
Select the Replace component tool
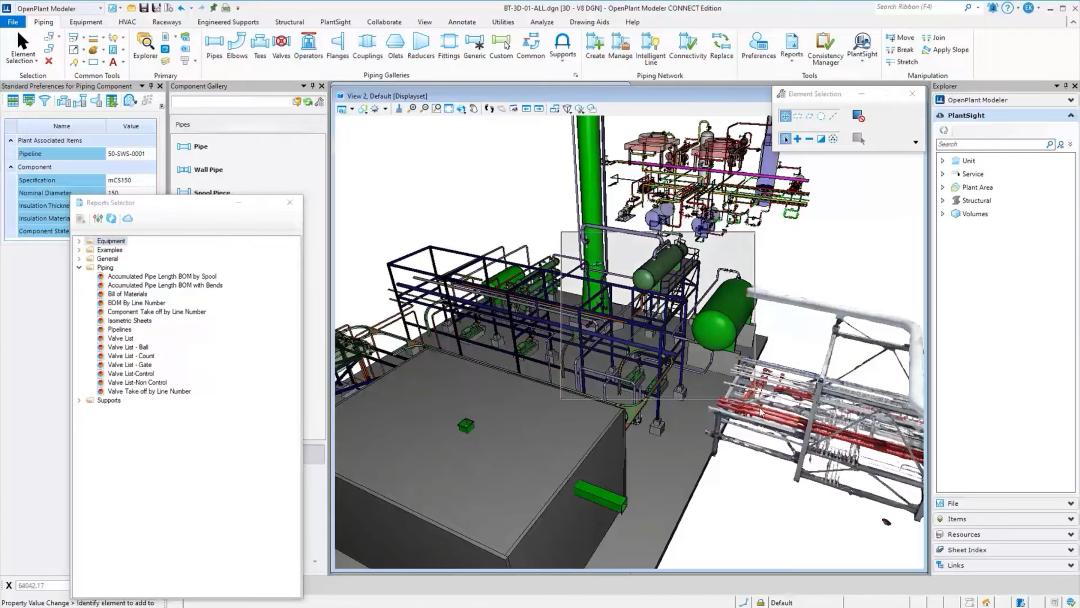(x=721, y=46)
